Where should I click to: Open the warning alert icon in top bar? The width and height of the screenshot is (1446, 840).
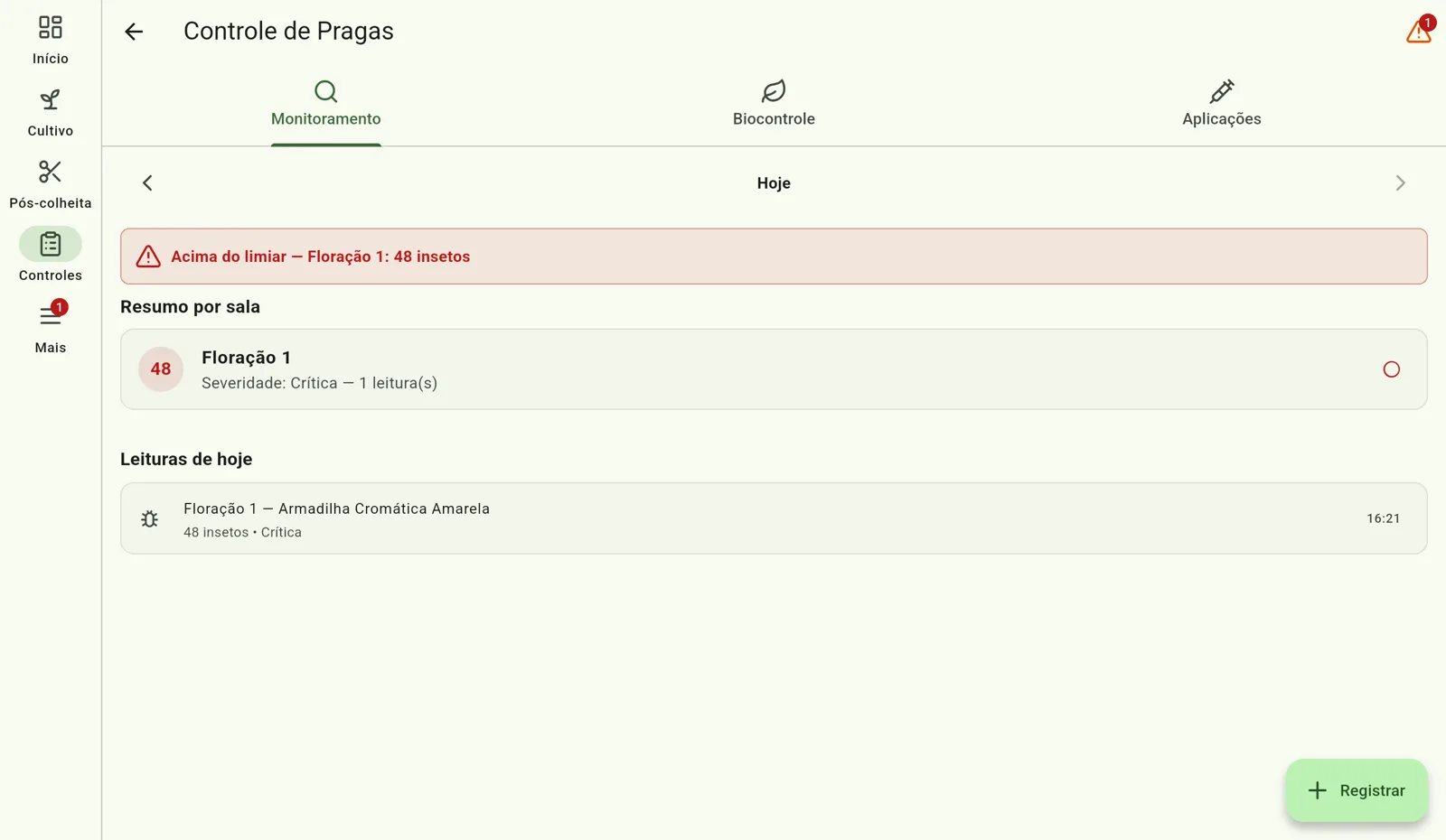click(x=1419, y=31)
